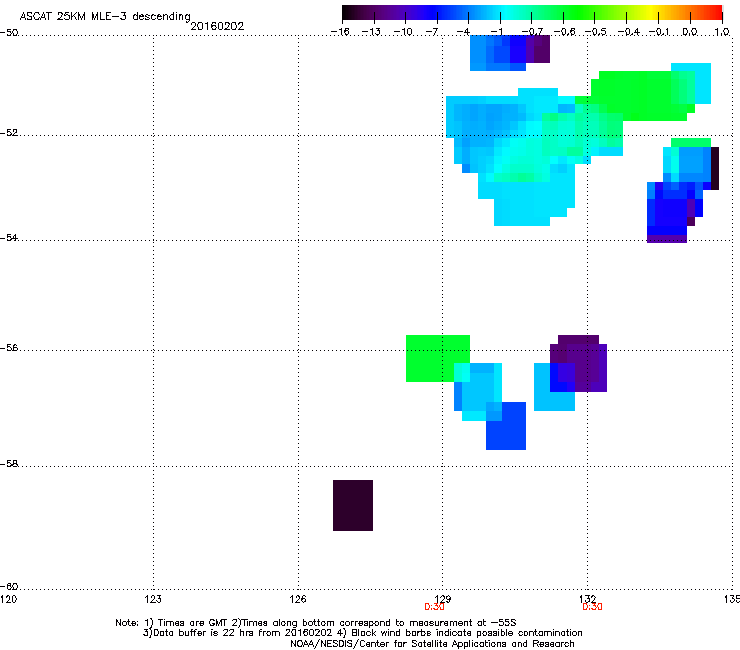Click the -7 label on the color scale

432,32
